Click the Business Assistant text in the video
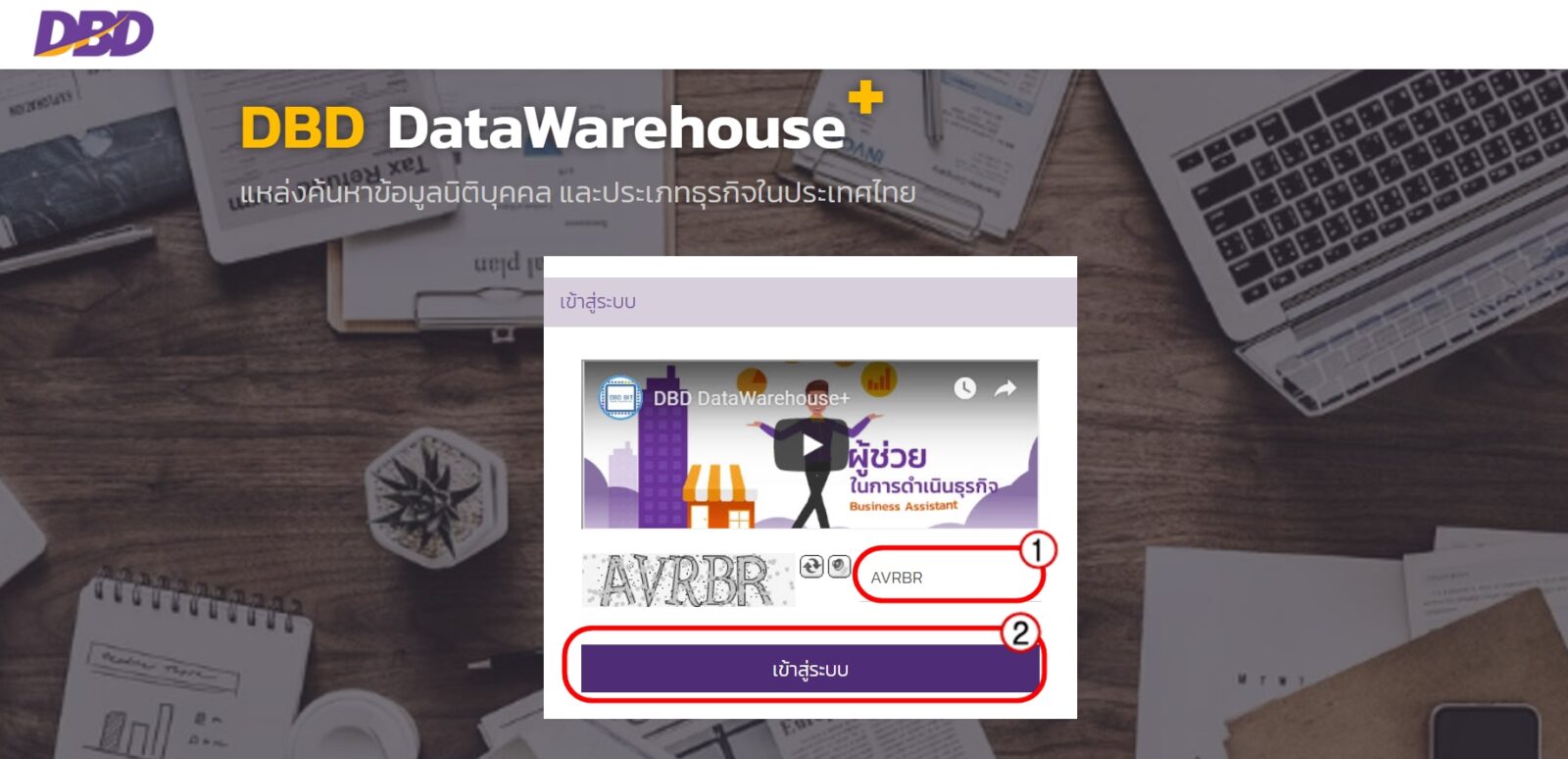Image resolution: width=1568 pixels, height=759 pixels. pos(904,506)
